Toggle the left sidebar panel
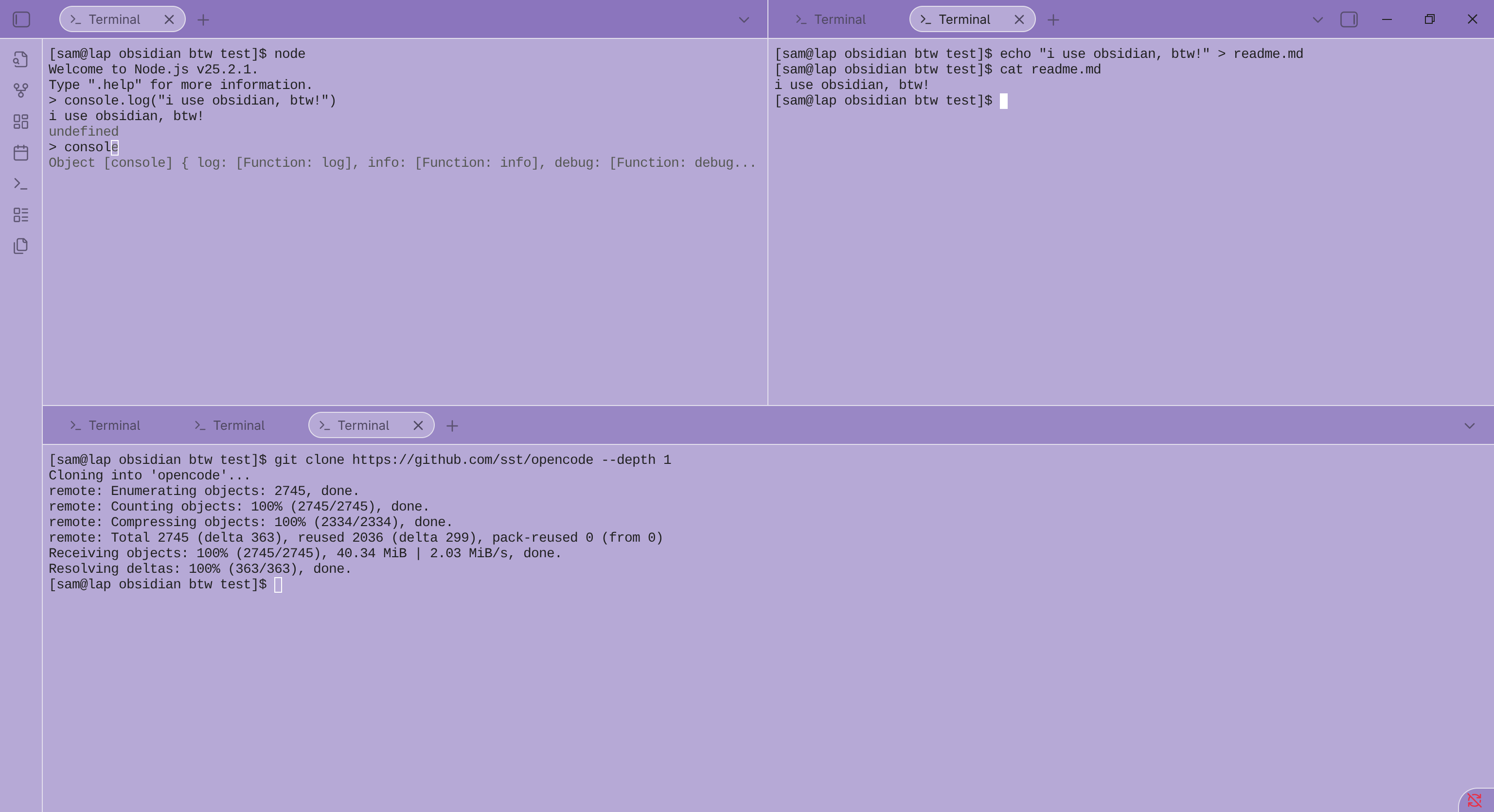This screenshot has height=812, width=1494. coord(21,20)
